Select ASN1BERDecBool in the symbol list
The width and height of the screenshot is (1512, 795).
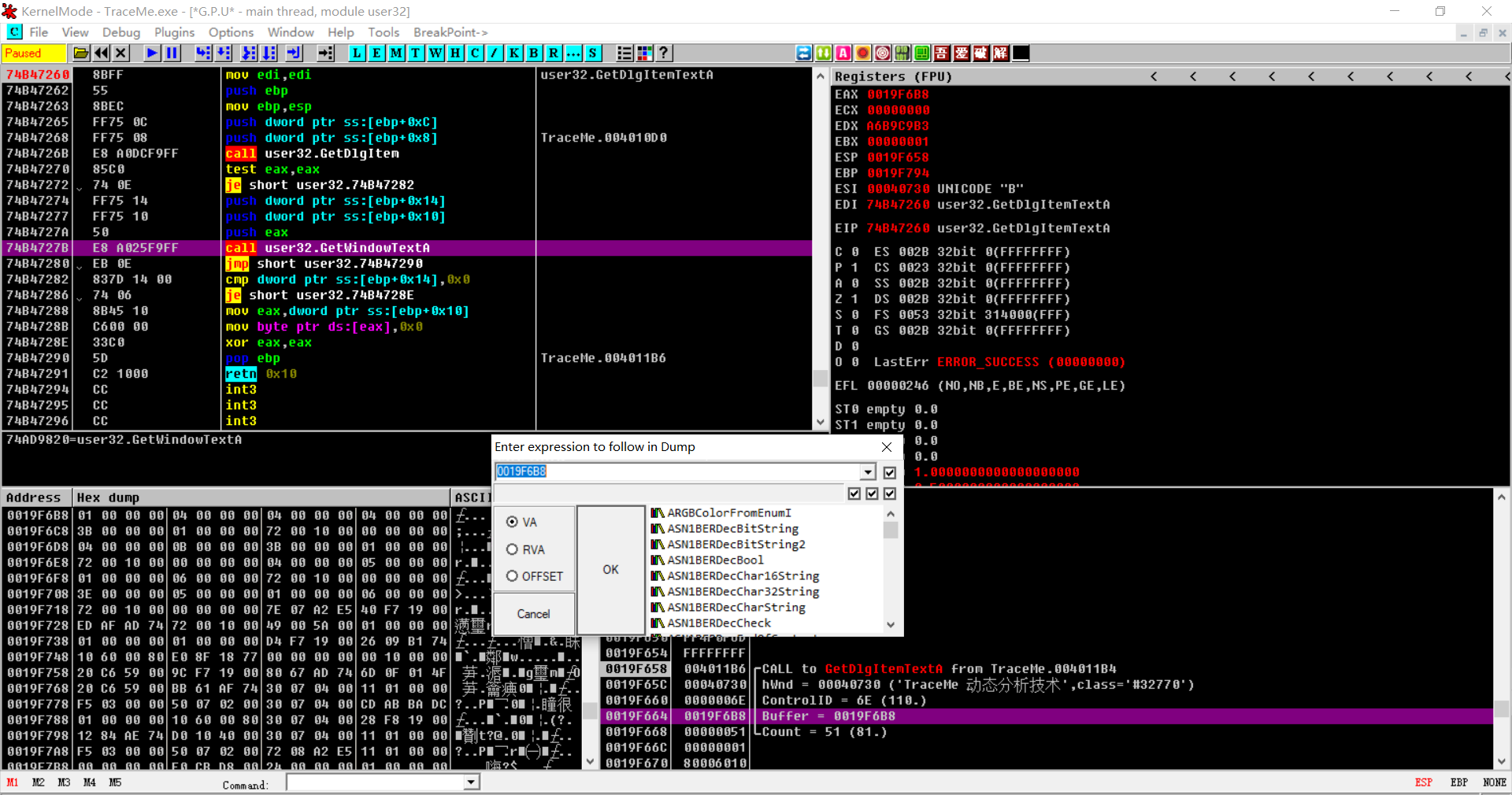point(715,560)
